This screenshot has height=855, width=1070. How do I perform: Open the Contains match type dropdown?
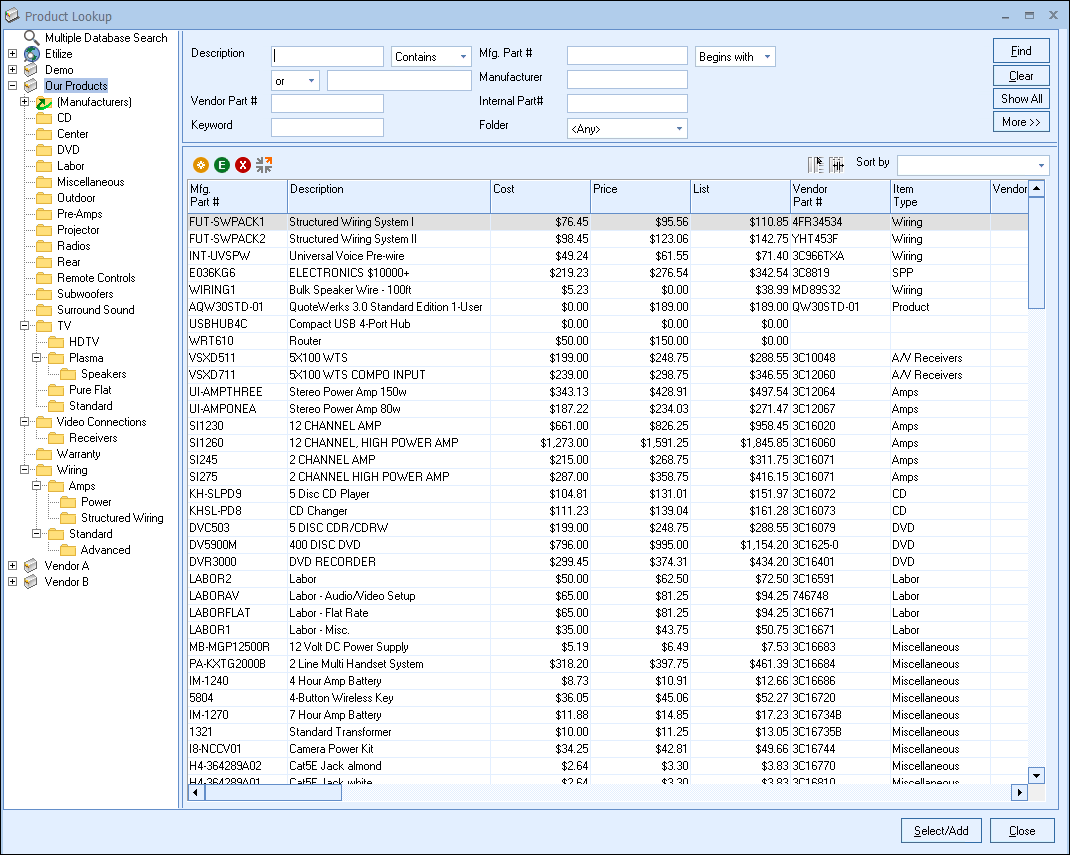click(x=431, y=57)
